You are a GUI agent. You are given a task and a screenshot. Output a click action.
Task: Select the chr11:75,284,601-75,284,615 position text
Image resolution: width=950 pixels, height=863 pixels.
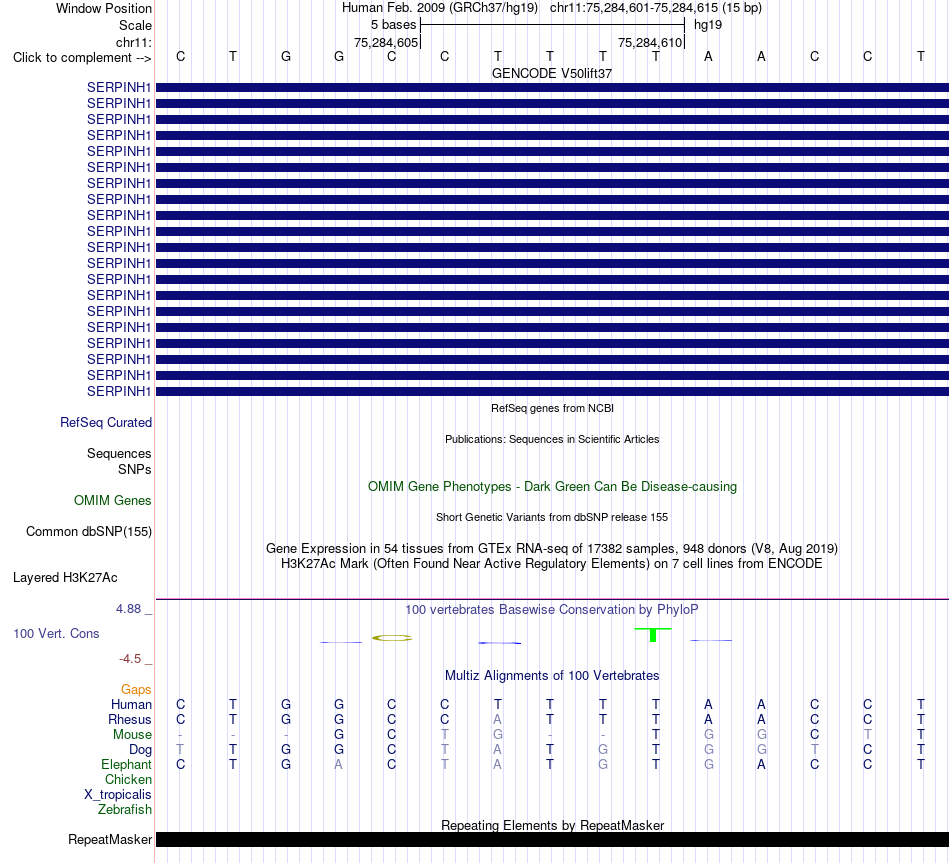634,8
